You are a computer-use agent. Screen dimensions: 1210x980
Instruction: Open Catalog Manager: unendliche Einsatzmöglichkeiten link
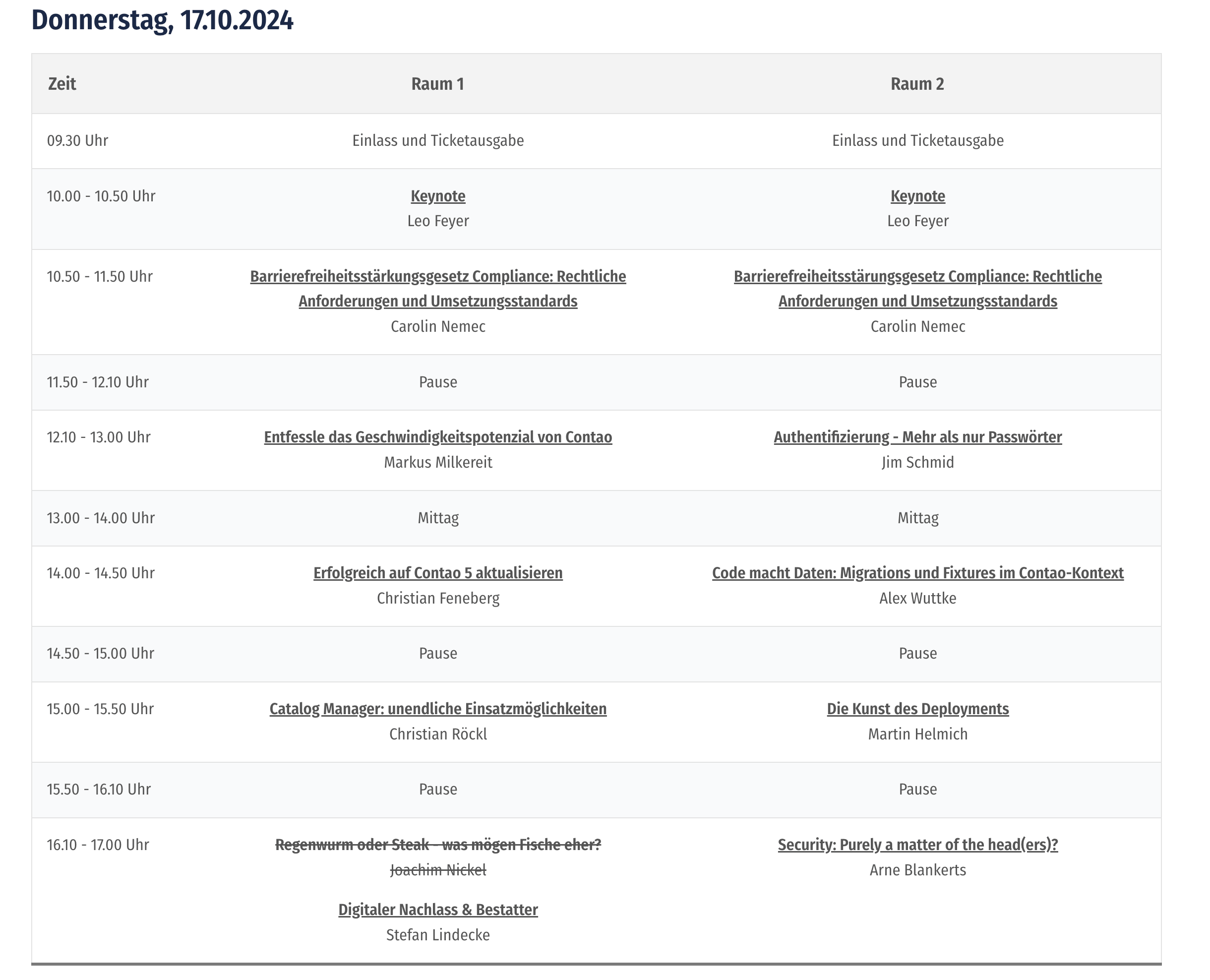pos(438,709)
